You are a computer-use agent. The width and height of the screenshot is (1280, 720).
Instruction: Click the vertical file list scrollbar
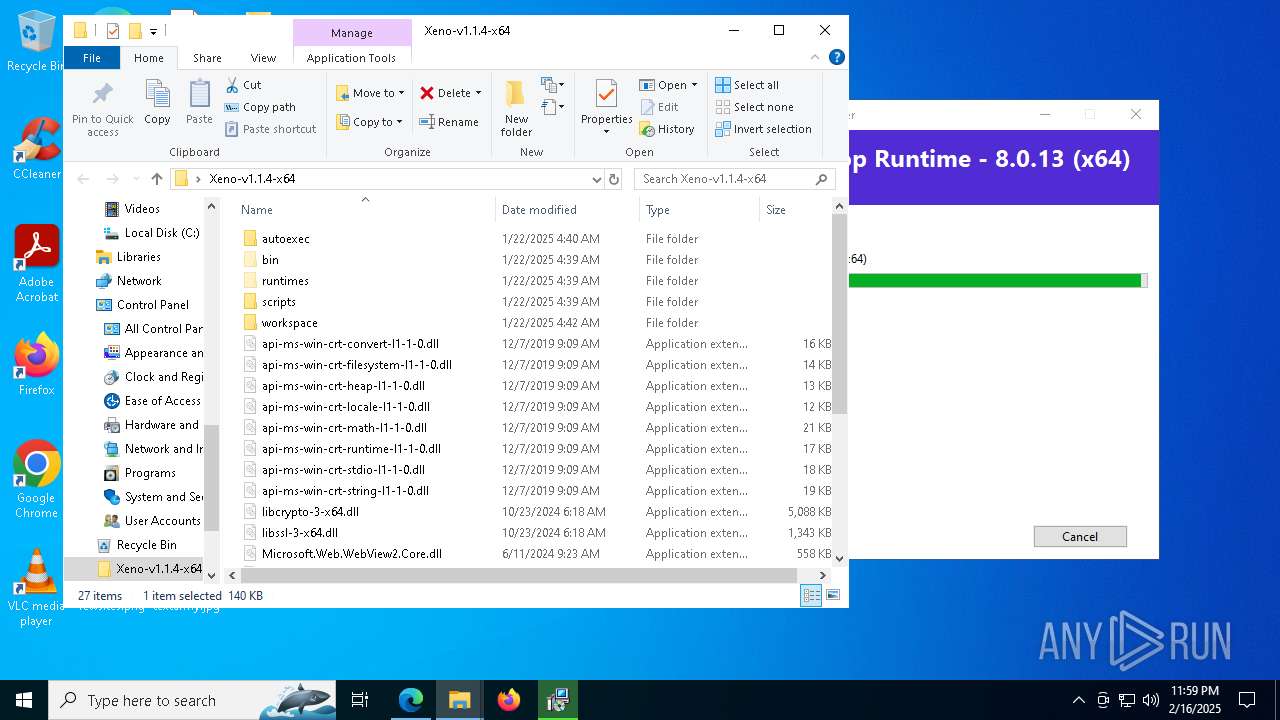(840, 314)
